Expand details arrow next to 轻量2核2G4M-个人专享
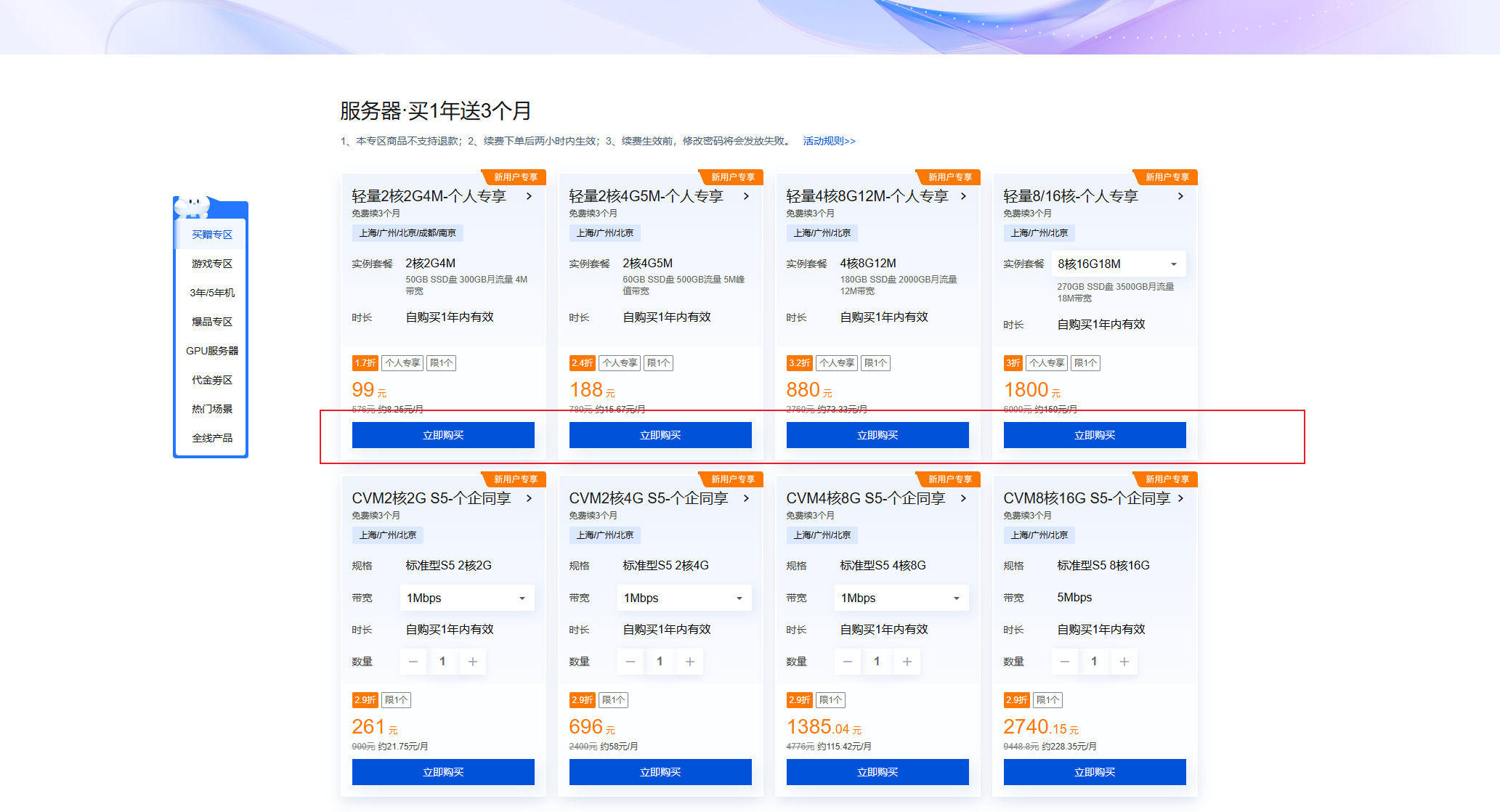This screenshot has height=812, width=1500. coord(530,196)
